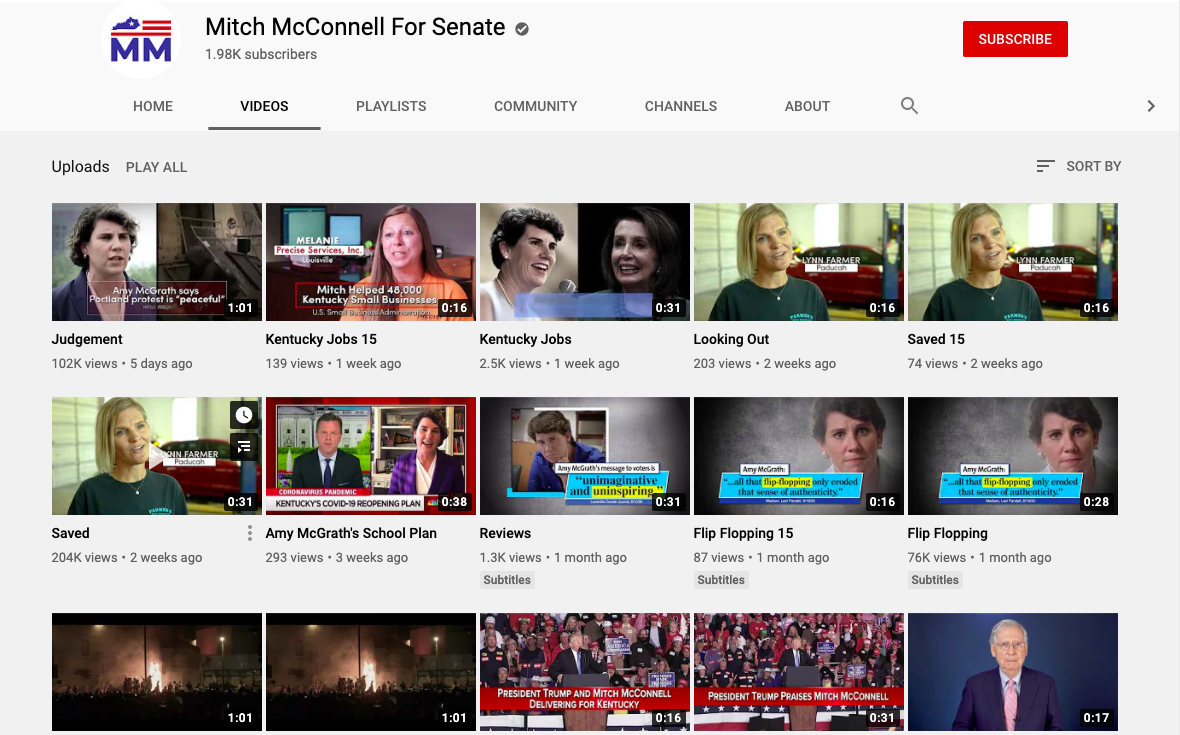1180x735 pixels.
Task: Open the Channels tab
Action: point(681,106)
